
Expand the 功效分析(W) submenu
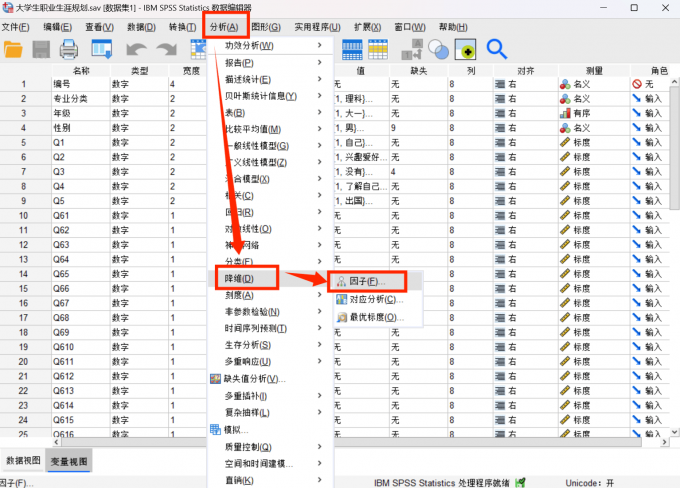[319, 46]
